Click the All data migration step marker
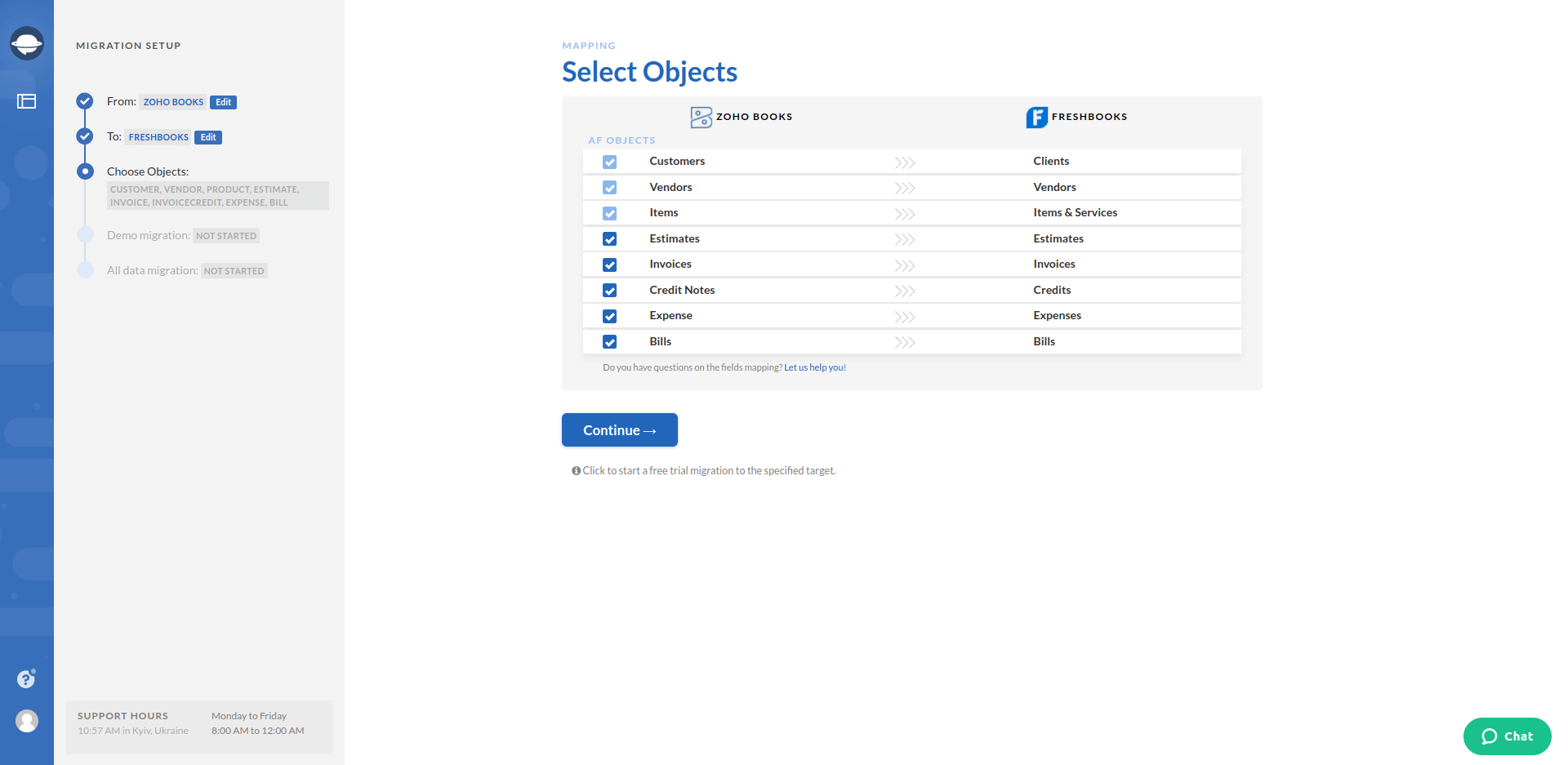This screenshot has width=1568, height=765. (x=85, y=270)
